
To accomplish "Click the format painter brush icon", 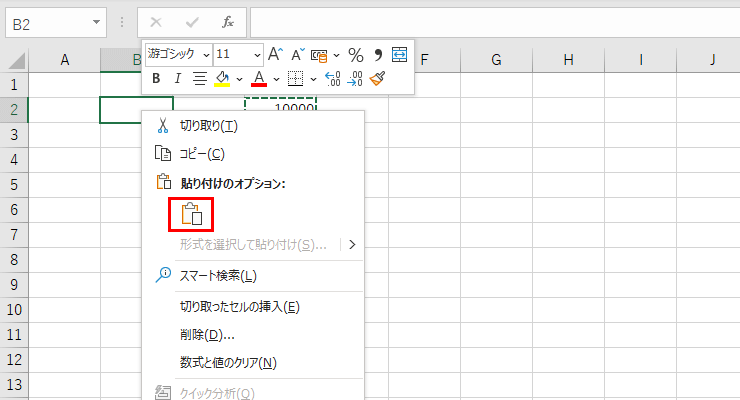I will click(x=377, y=78).
